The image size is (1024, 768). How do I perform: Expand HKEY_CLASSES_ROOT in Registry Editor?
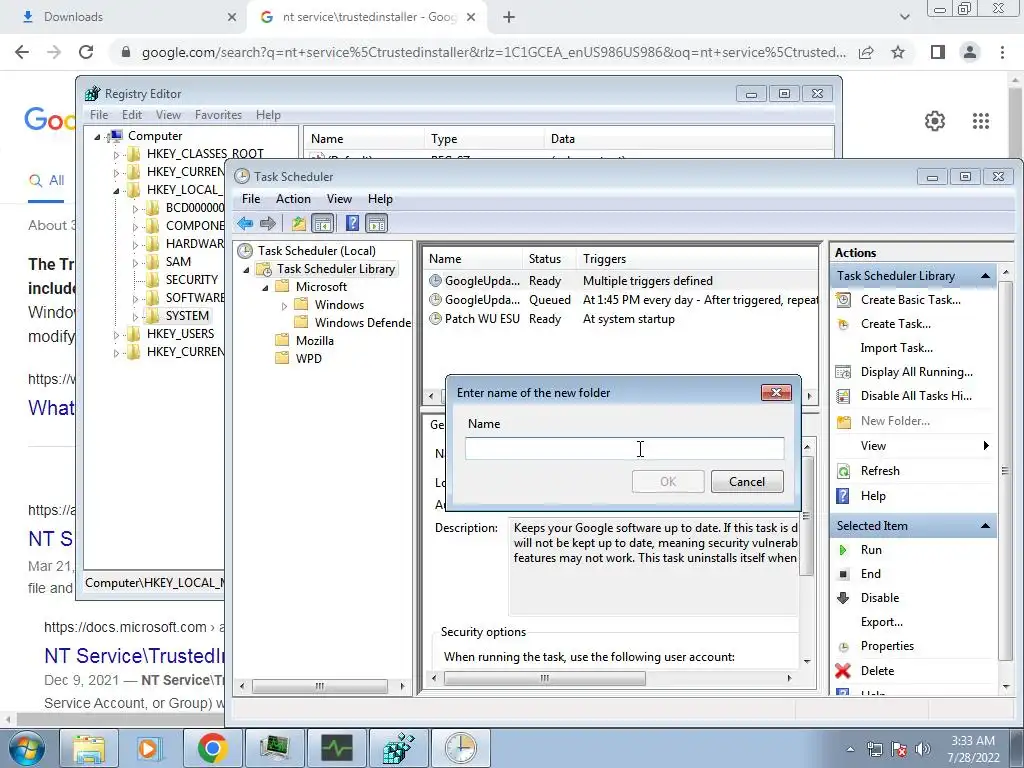116,155
